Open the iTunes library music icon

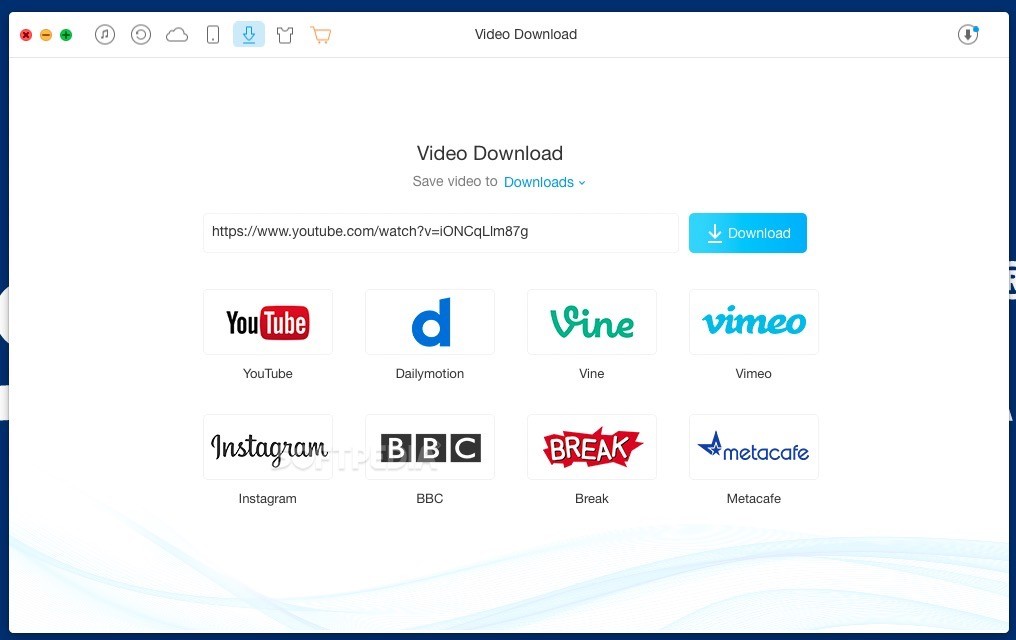105,34
